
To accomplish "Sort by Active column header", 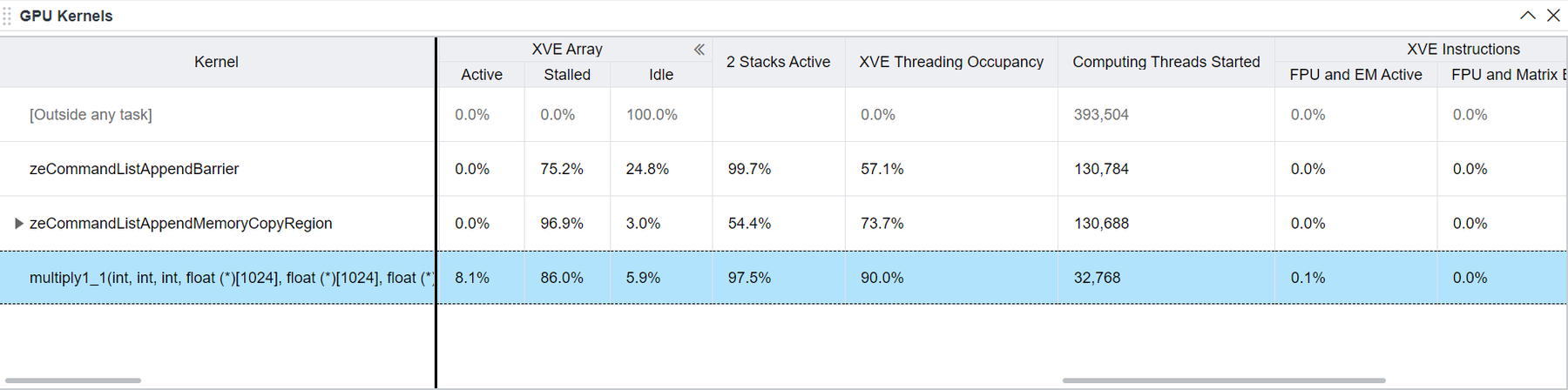I will (x=481, y=75).
